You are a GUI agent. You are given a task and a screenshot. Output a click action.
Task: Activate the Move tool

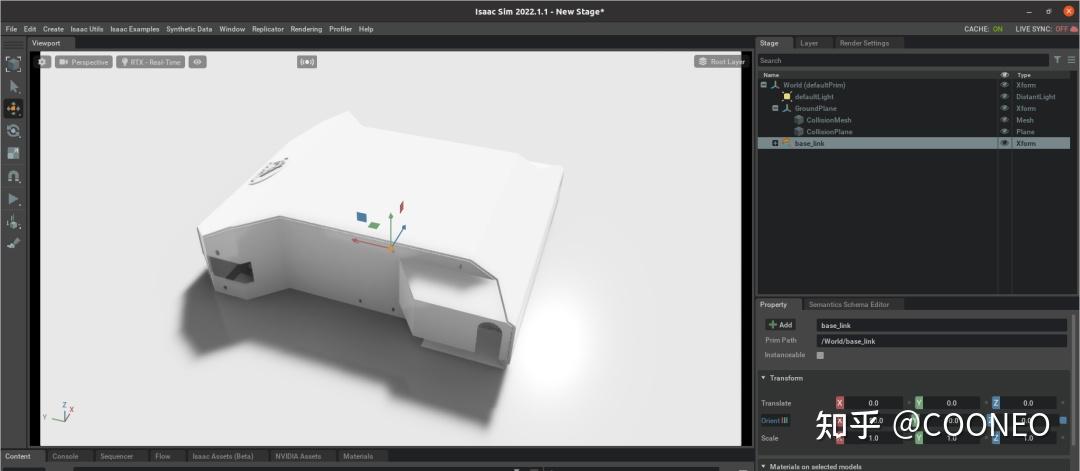[13, 109]
